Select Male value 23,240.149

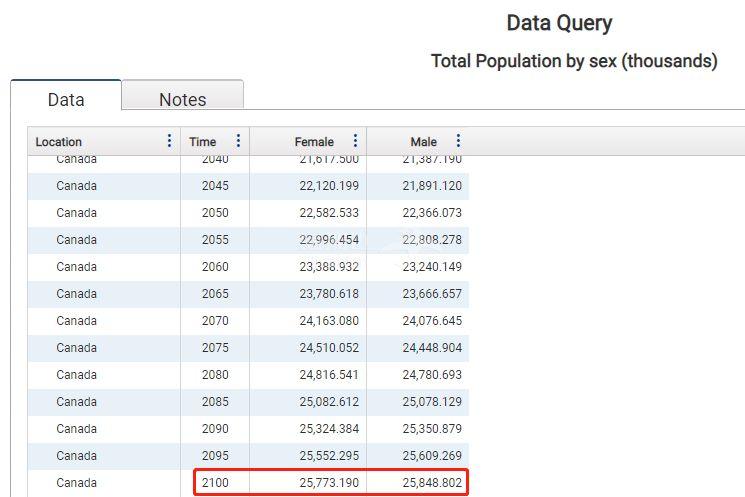(432, 267)
